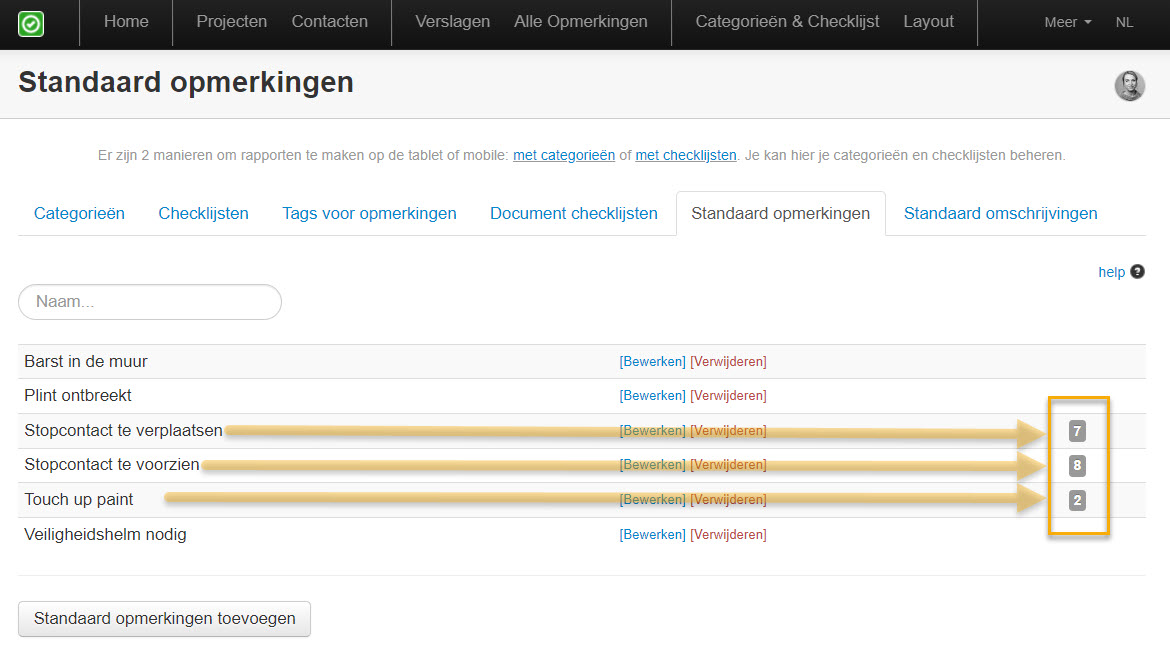
Task: Edit 'Barst in de muur' via Bewerken
Action: [652, 361]
